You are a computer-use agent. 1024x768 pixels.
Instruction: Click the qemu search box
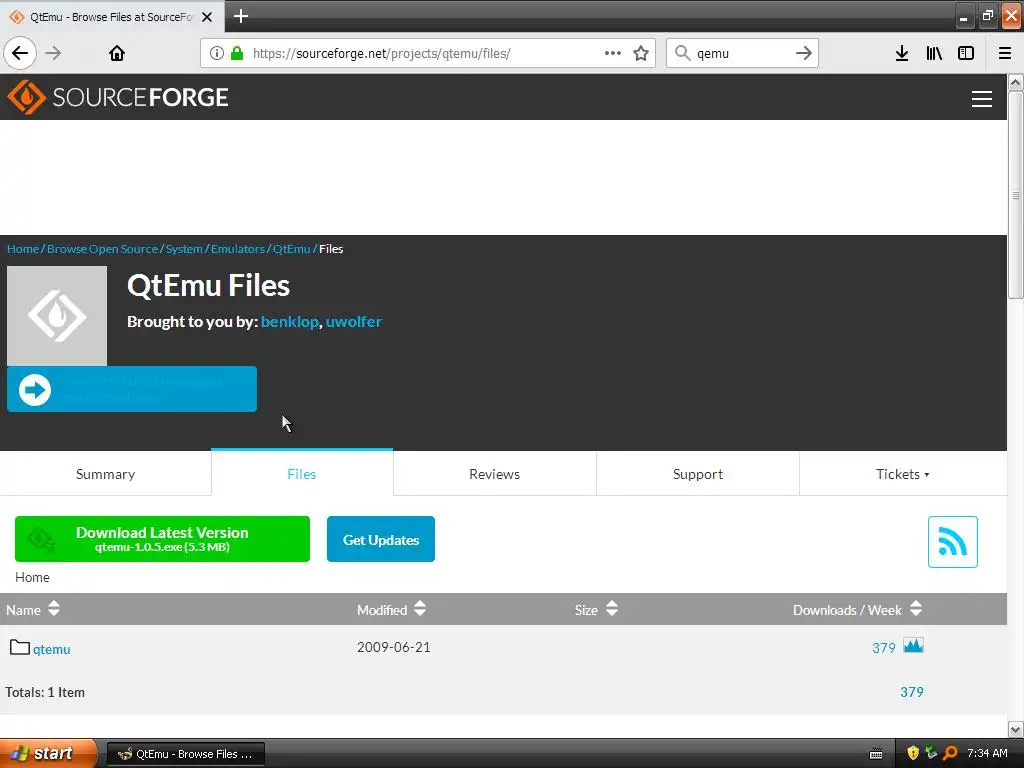[x=743, y=53]
